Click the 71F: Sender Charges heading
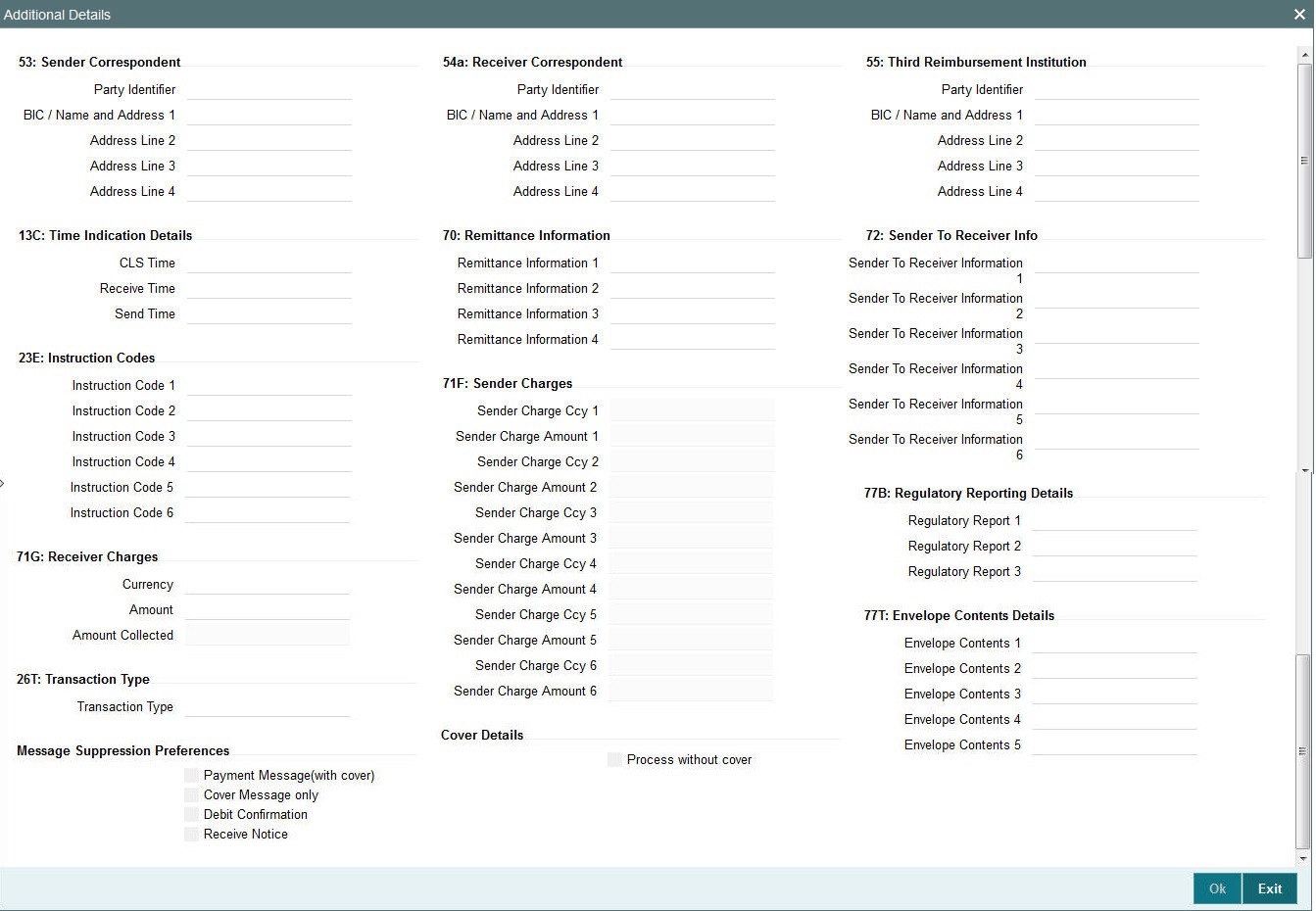This screenshot has width=1316, height=911. (x=508, y=383)
